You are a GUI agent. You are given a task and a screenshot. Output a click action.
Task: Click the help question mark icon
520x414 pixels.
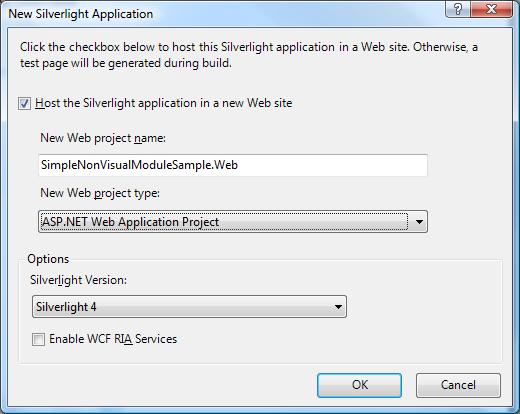point(458,9)
